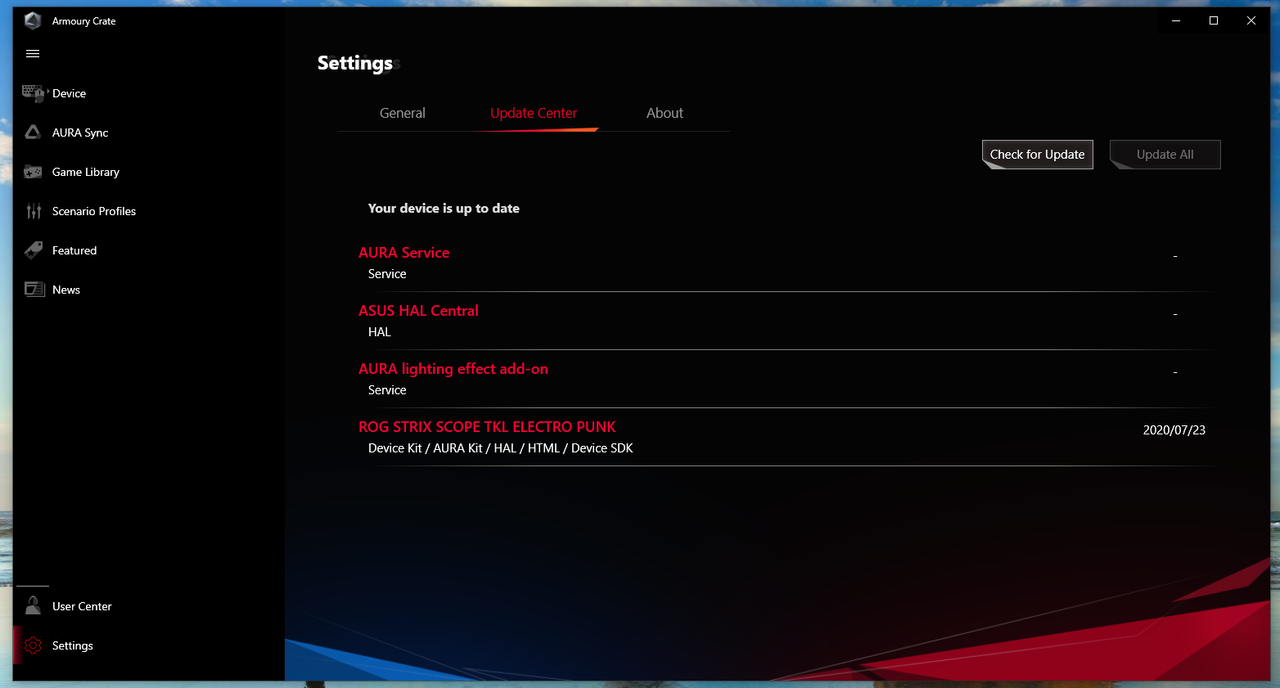Click the Settings gear icon

33,646
